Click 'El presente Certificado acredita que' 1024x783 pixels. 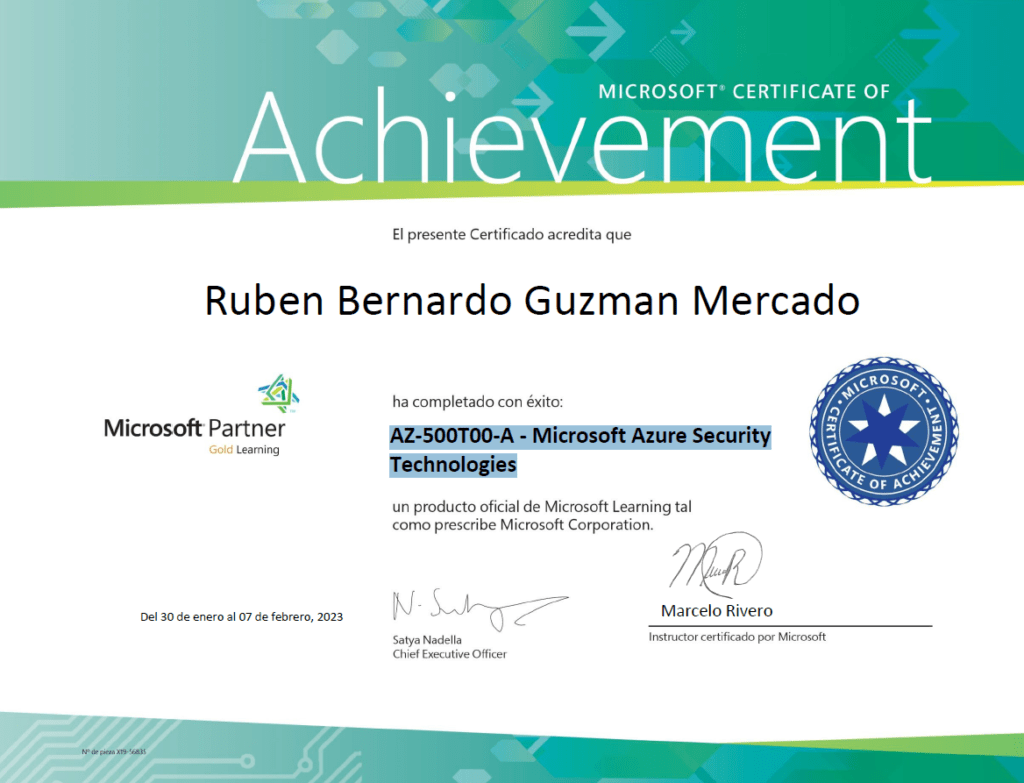(x=511, y=234)
